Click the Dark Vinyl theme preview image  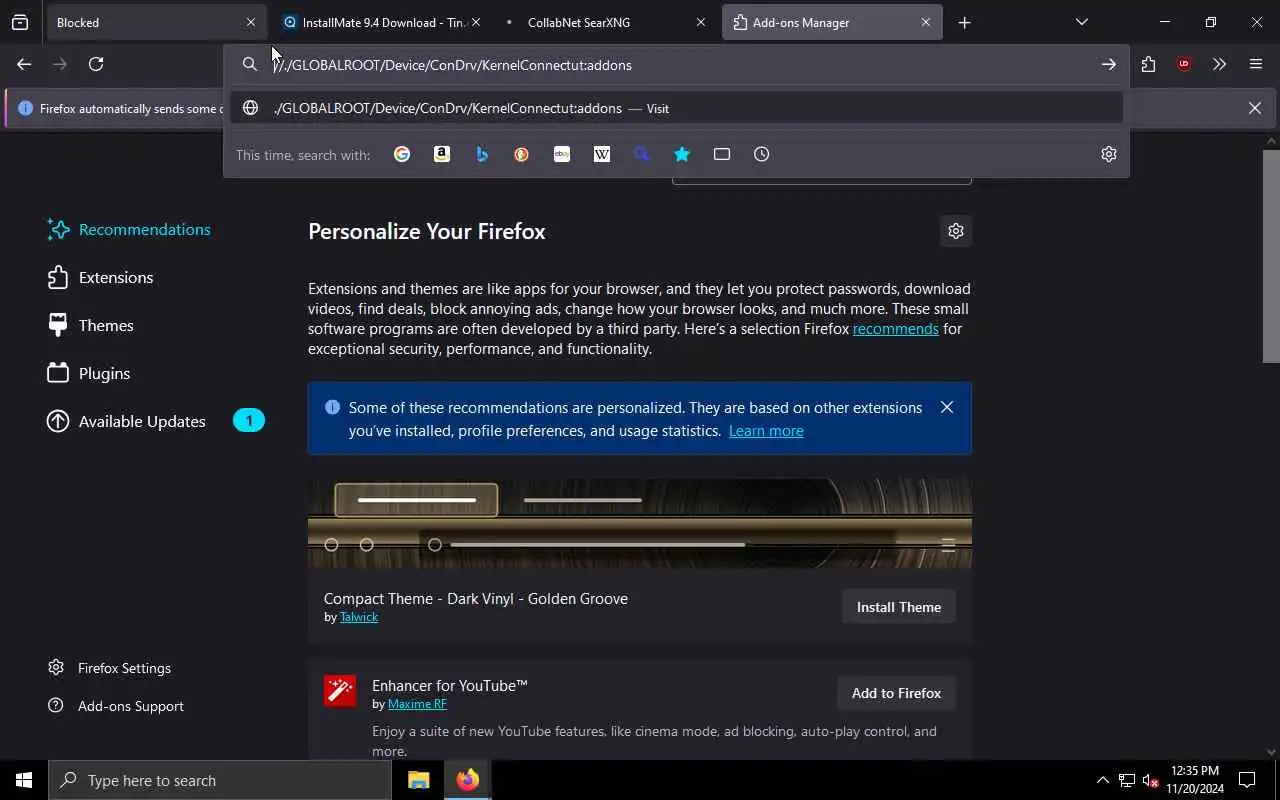pos(640,523)
